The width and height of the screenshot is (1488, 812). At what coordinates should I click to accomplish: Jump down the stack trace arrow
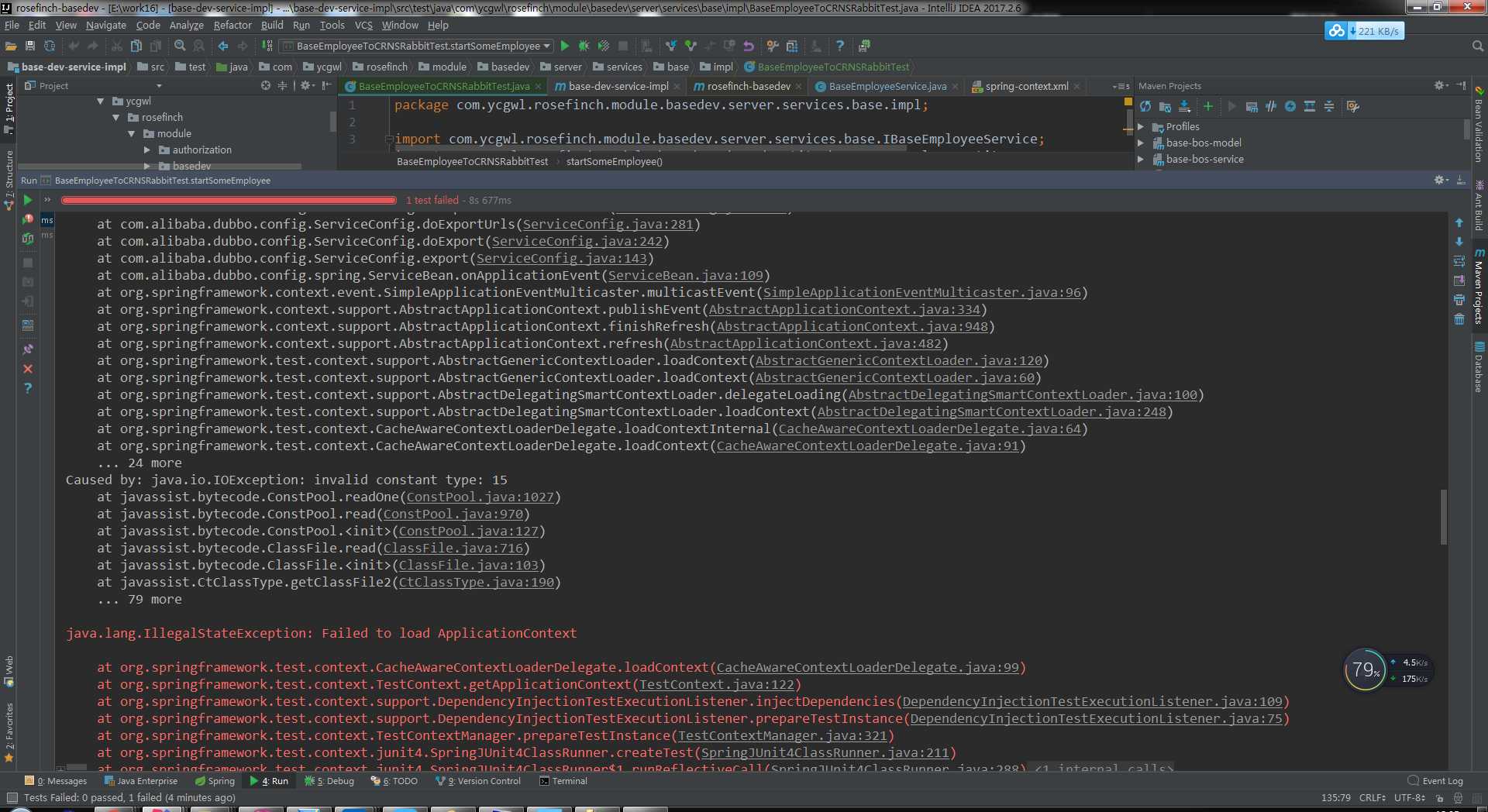click(1459, 242)
